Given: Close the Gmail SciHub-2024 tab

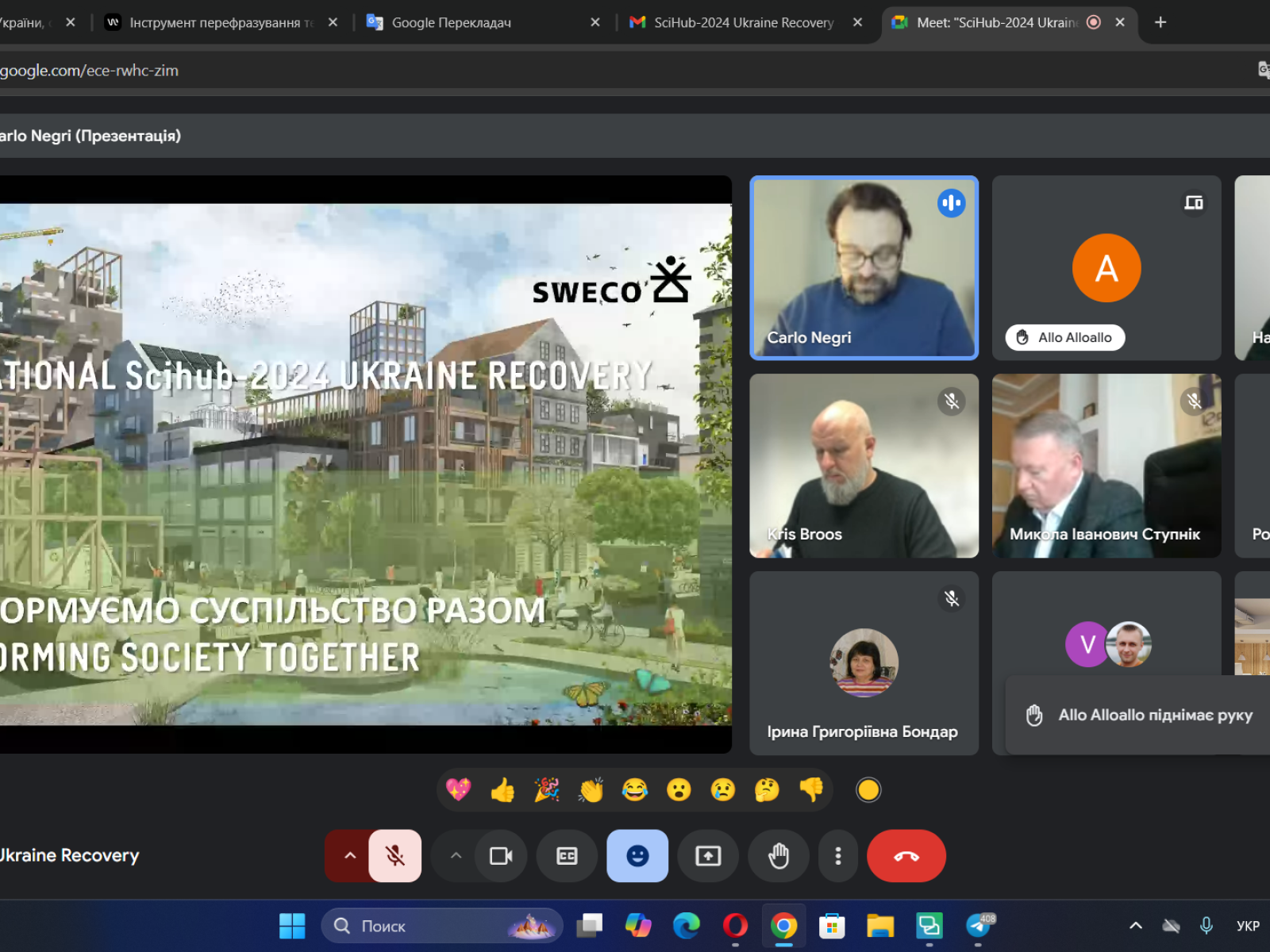Looking at the screenshot, I should (857, 22).
